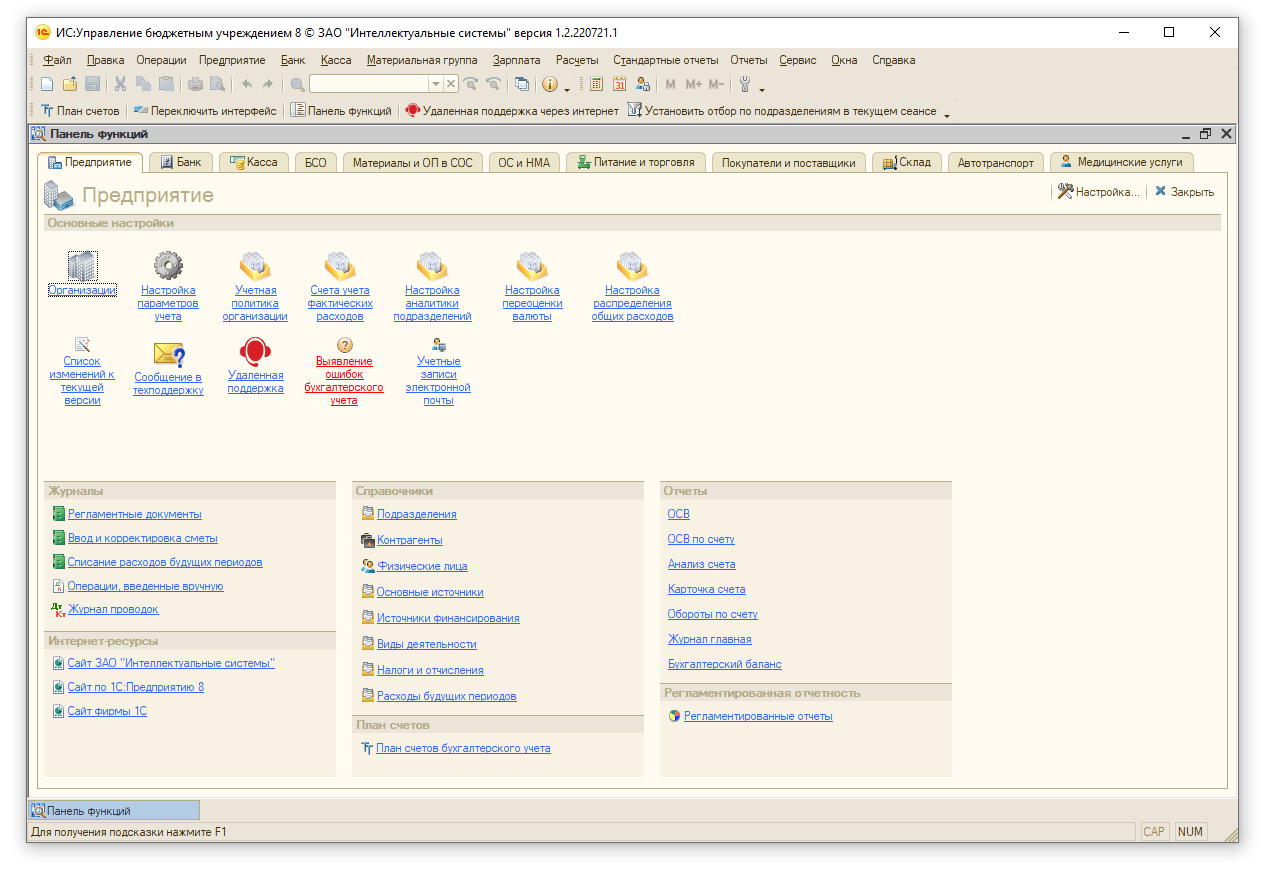Open the Настройка переоценки валюты icon
Screen dimensions: 1262x870
tap(532, 266)
